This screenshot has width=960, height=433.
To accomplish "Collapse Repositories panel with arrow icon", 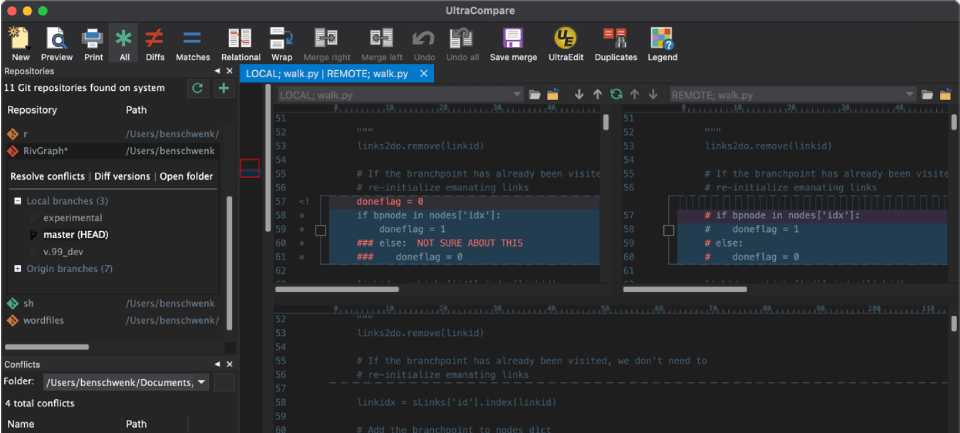I will (217, 71).
